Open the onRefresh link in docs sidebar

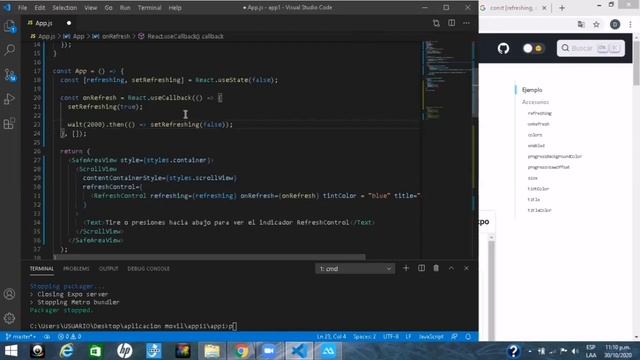(x=538, y=124)
